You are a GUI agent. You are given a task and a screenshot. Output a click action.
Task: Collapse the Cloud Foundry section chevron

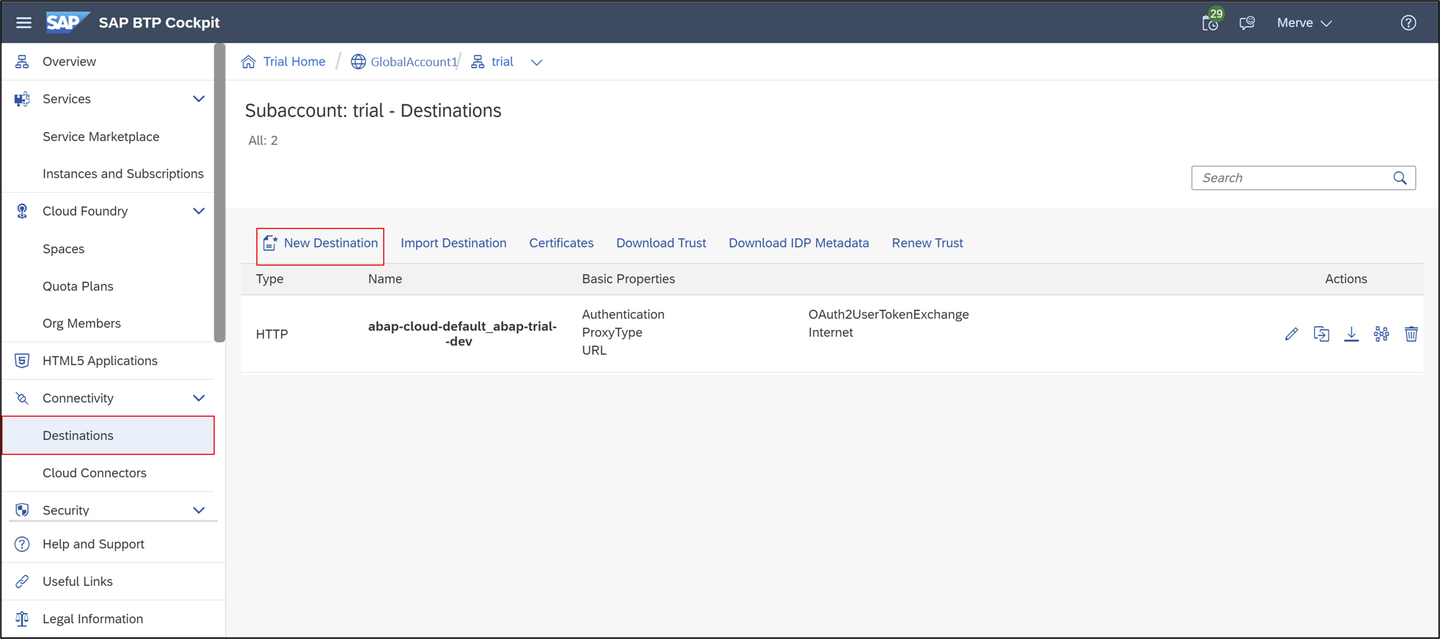click(199, 211)
